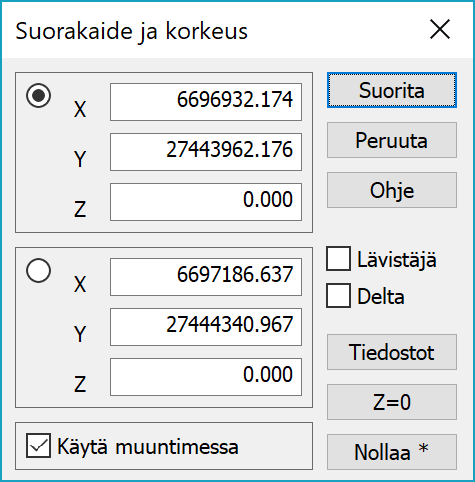Focus second X field 6697186.637

206,277
